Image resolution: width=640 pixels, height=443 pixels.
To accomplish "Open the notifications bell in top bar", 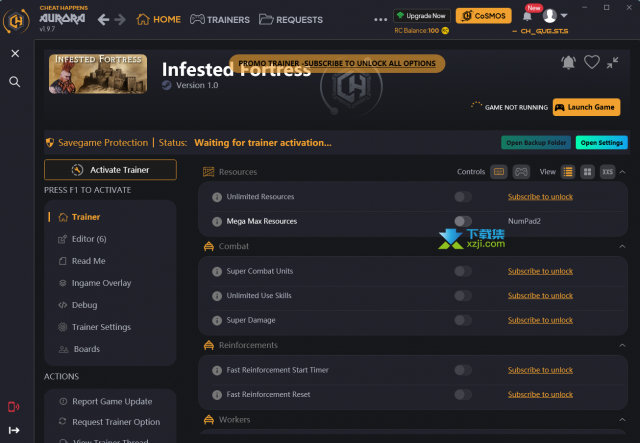I will click(527, 16).
